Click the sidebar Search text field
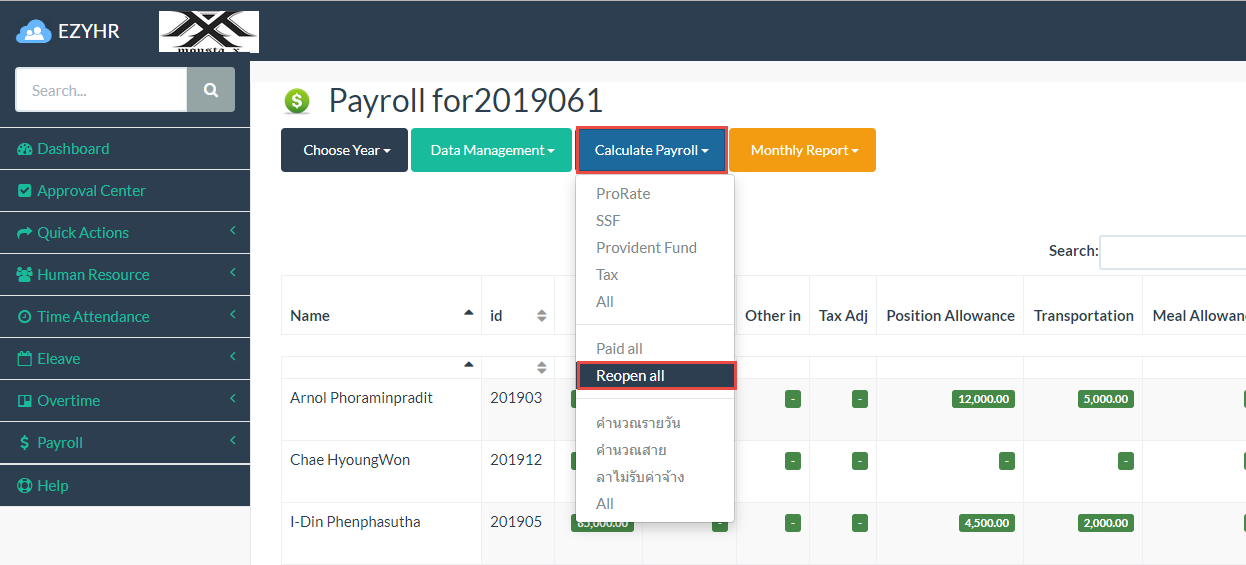 point(101,90)
